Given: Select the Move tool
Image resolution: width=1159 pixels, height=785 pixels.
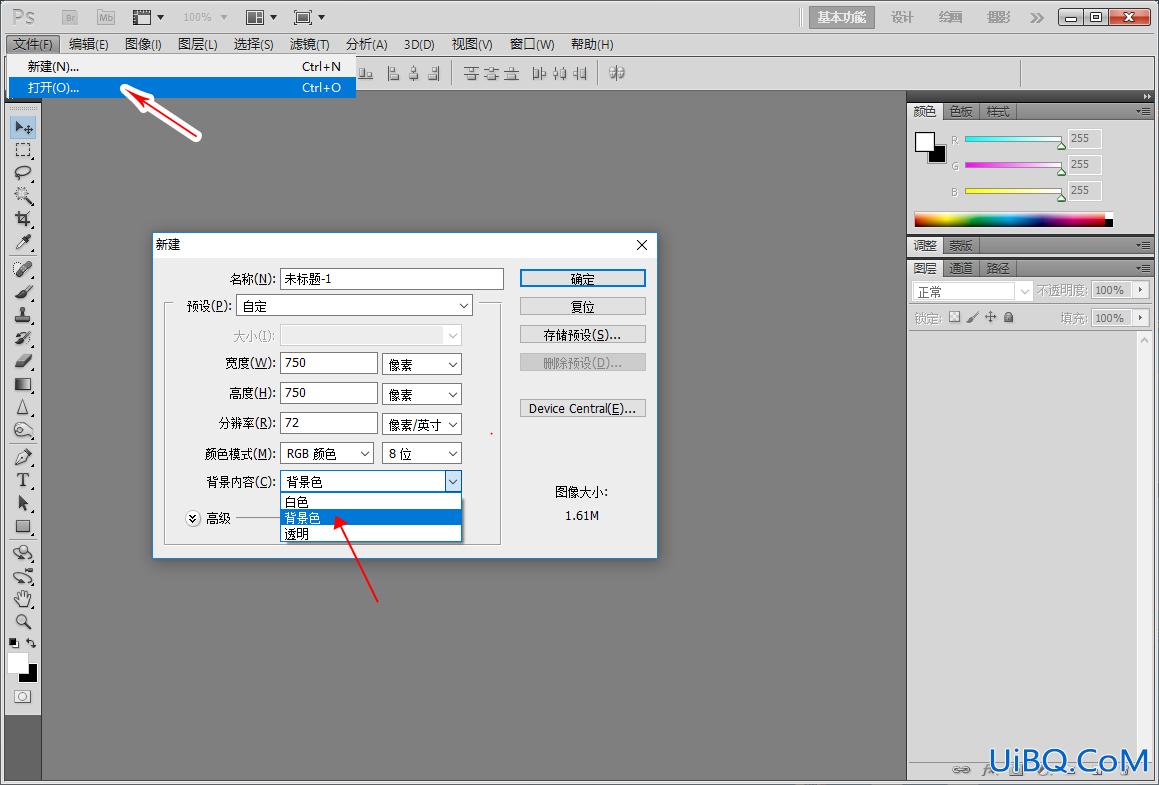Looking at the screenshot, I should pyautogui.click(x=23, y=127).
